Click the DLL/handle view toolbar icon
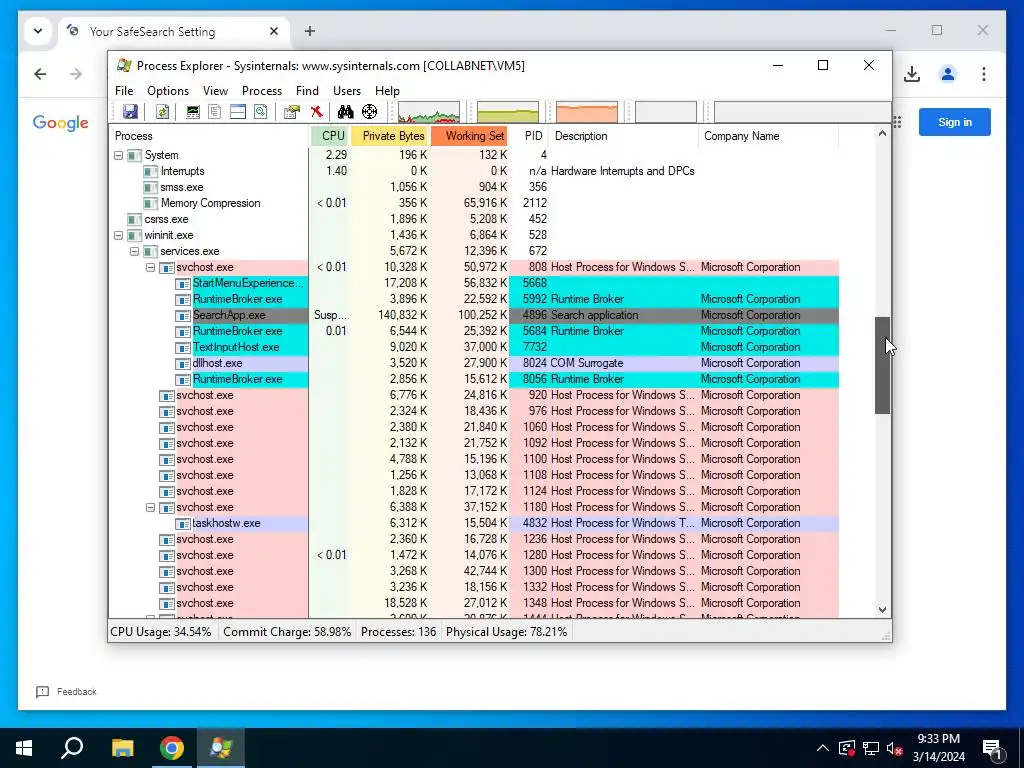Viewport: 1024px width, 768px height. pyautogui.click(x=261, y=112)
